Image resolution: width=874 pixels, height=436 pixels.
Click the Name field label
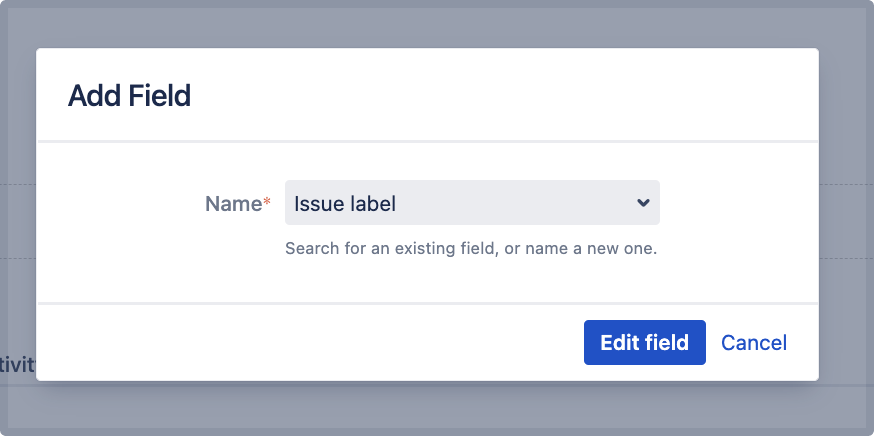click(x=233, y=204)
